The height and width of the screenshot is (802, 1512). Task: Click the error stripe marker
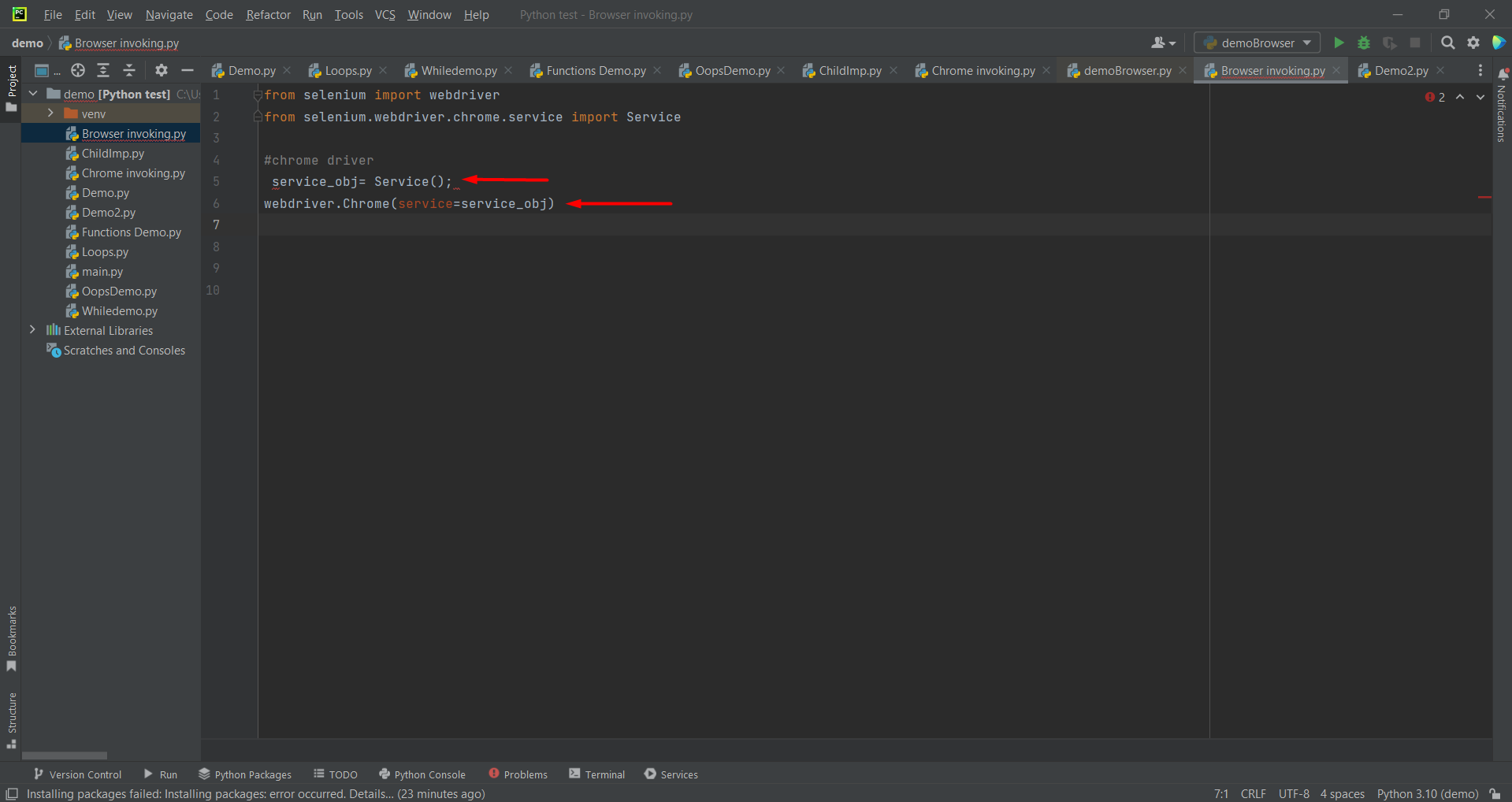click(1484, 197)
